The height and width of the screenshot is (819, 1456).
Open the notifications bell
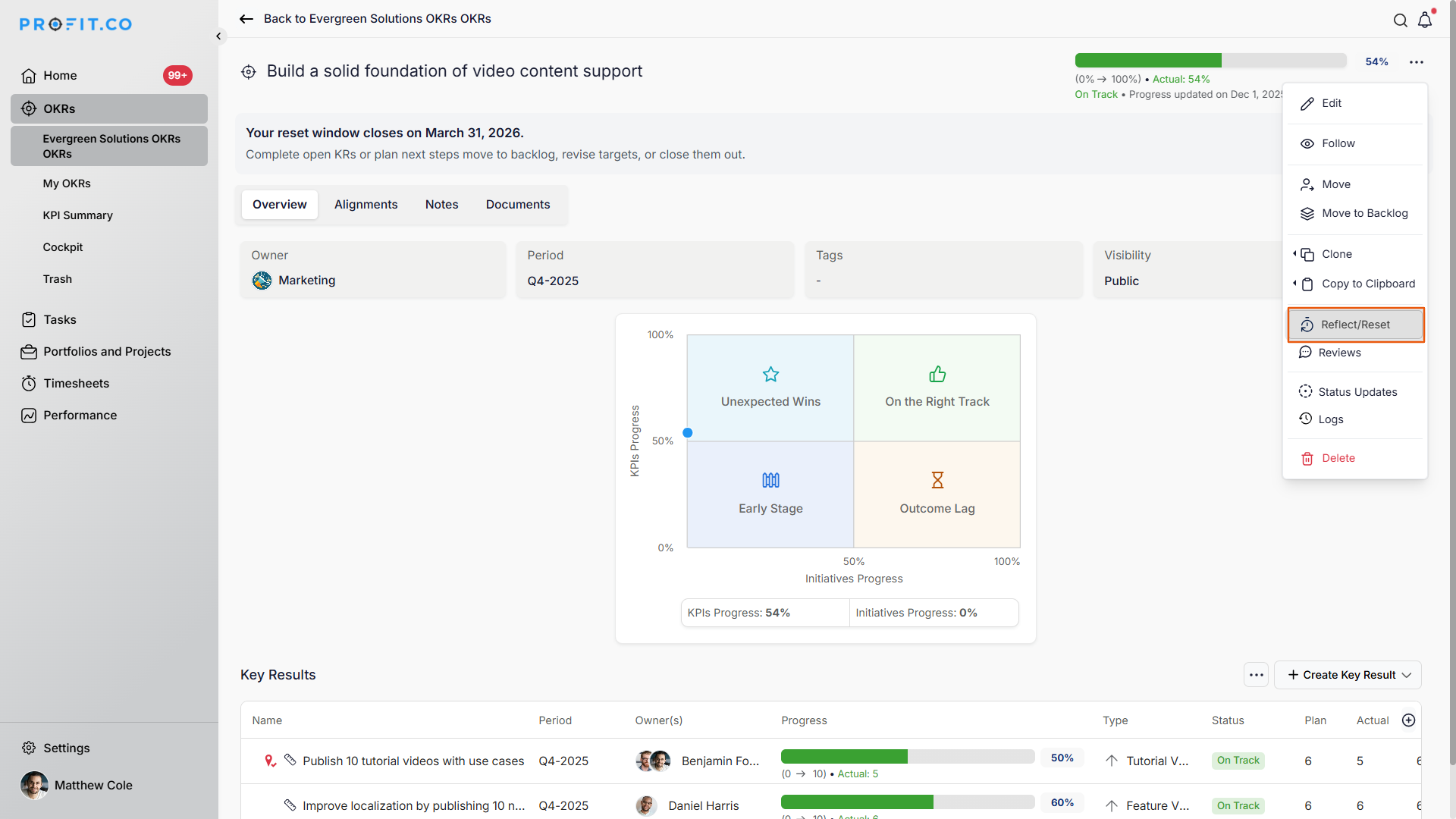(x=1425, y=20)
